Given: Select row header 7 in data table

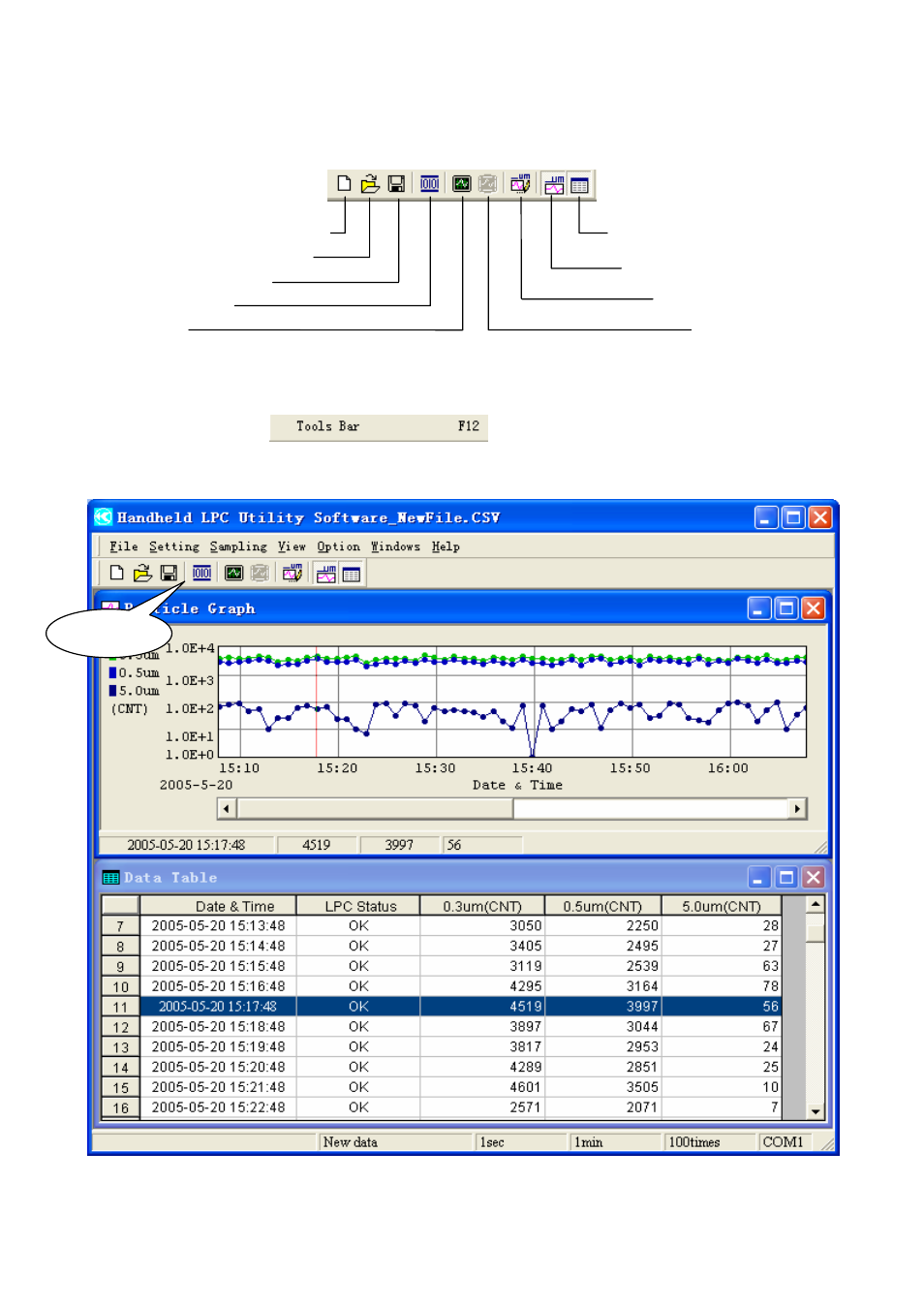Looking at the screenshot, I should click(121, 926).
